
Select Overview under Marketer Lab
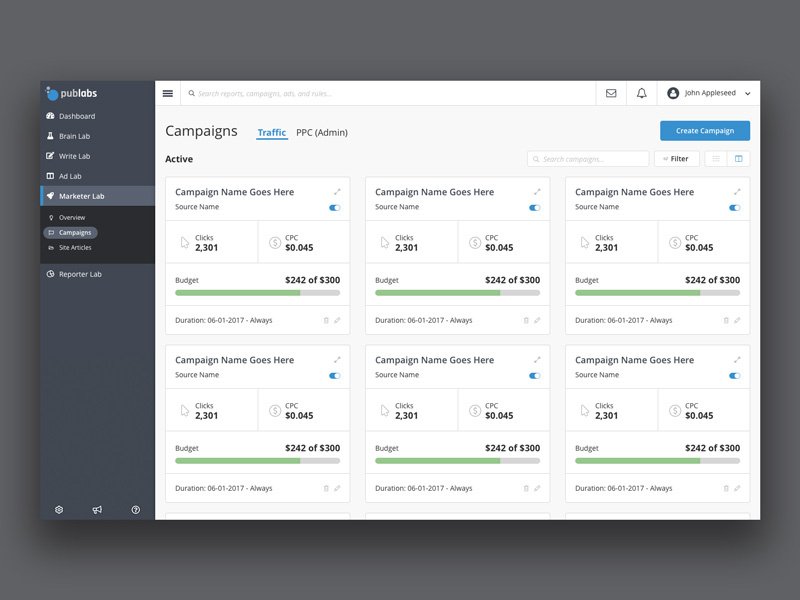[71, 217]
